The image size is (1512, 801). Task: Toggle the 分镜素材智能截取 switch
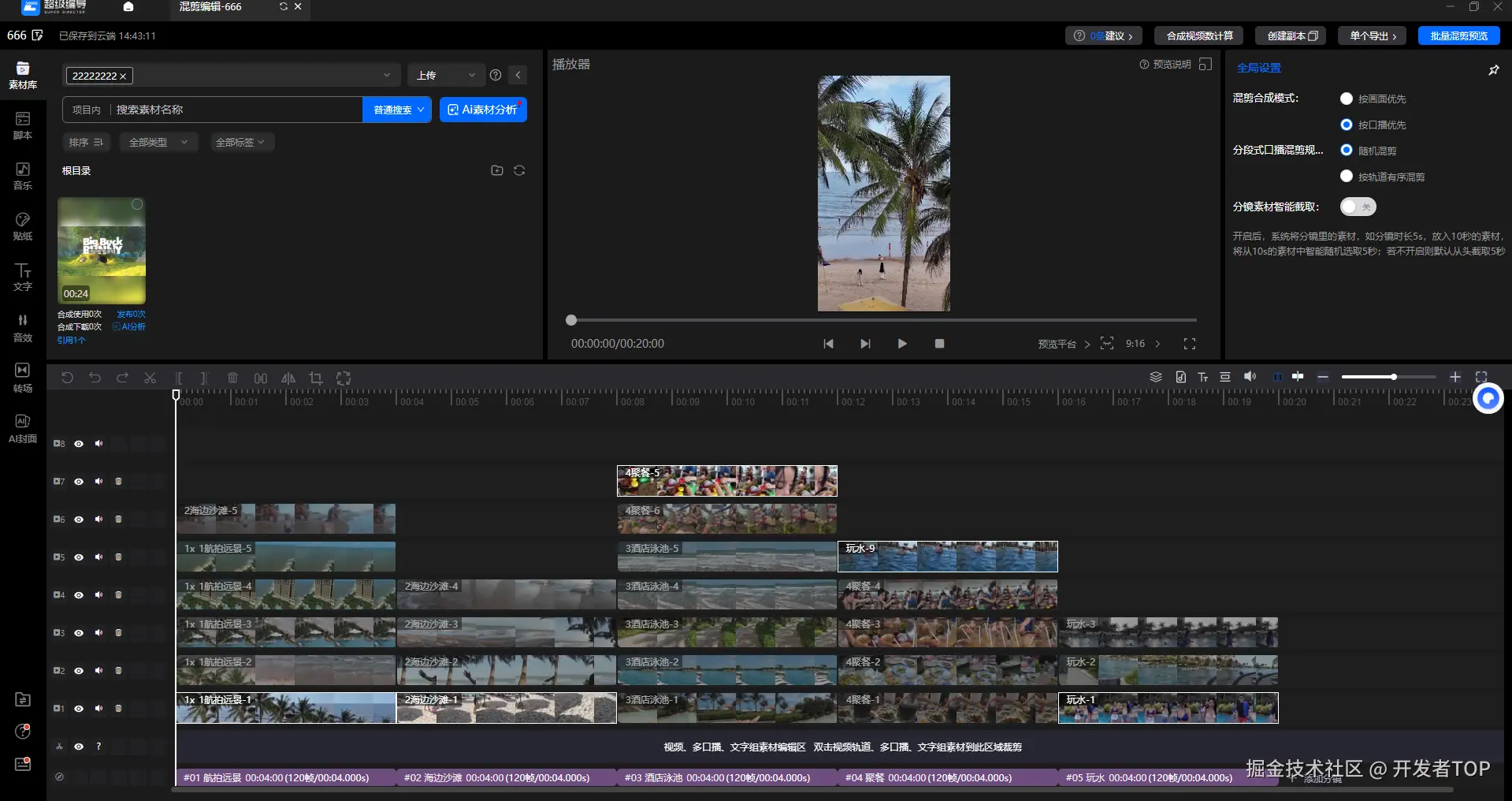1358,207
